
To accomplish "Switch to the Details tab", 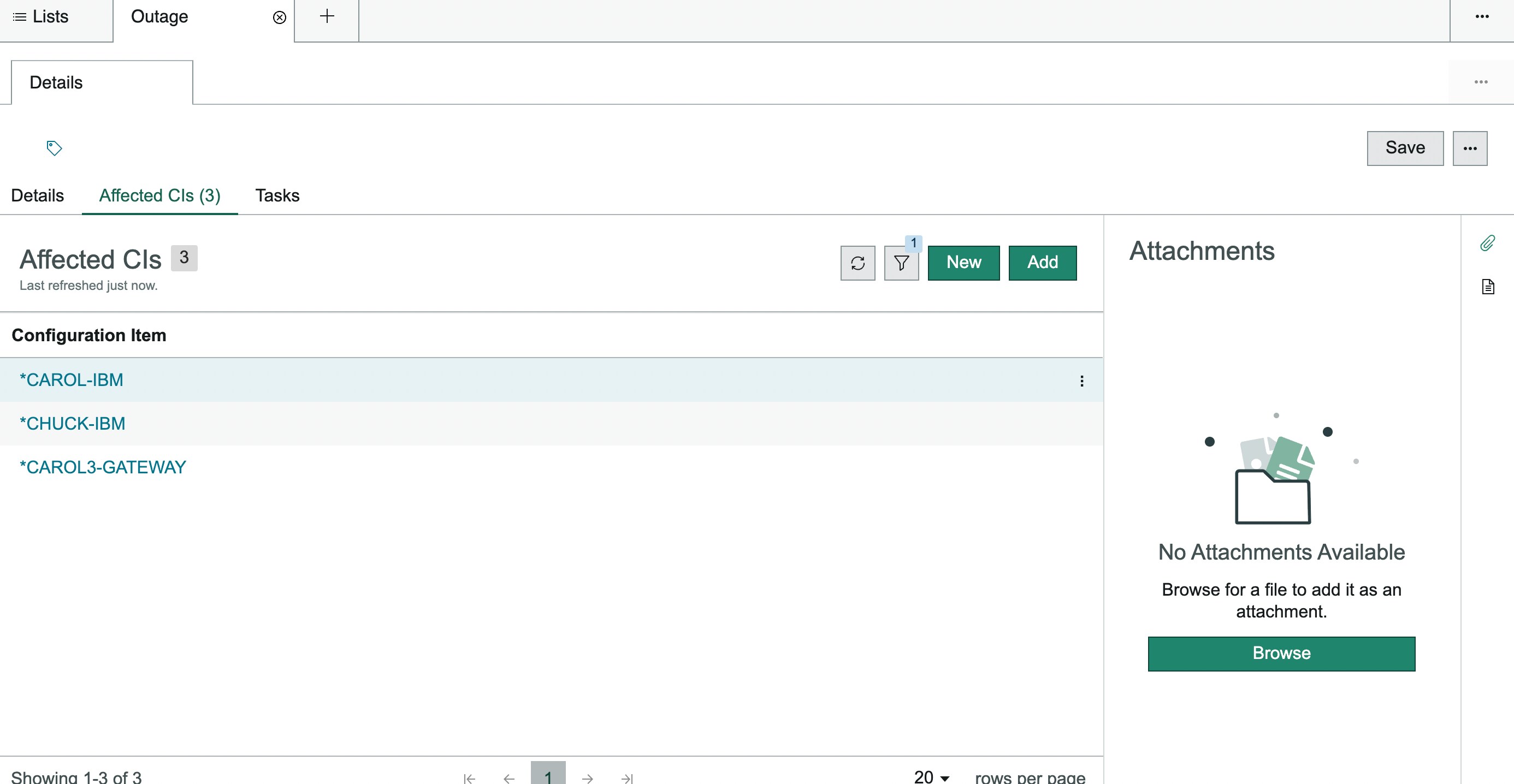I will pos(37,195).
